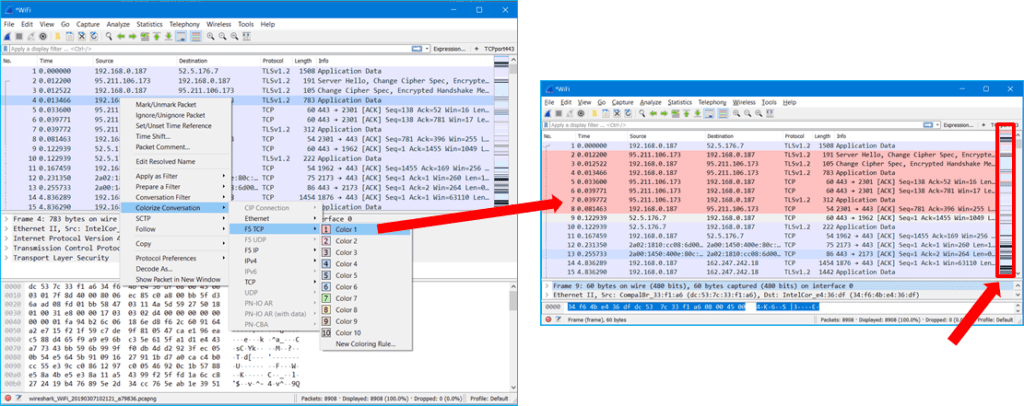
Task: Click Profile: Default in left status bar
Action: pos(489,398)
